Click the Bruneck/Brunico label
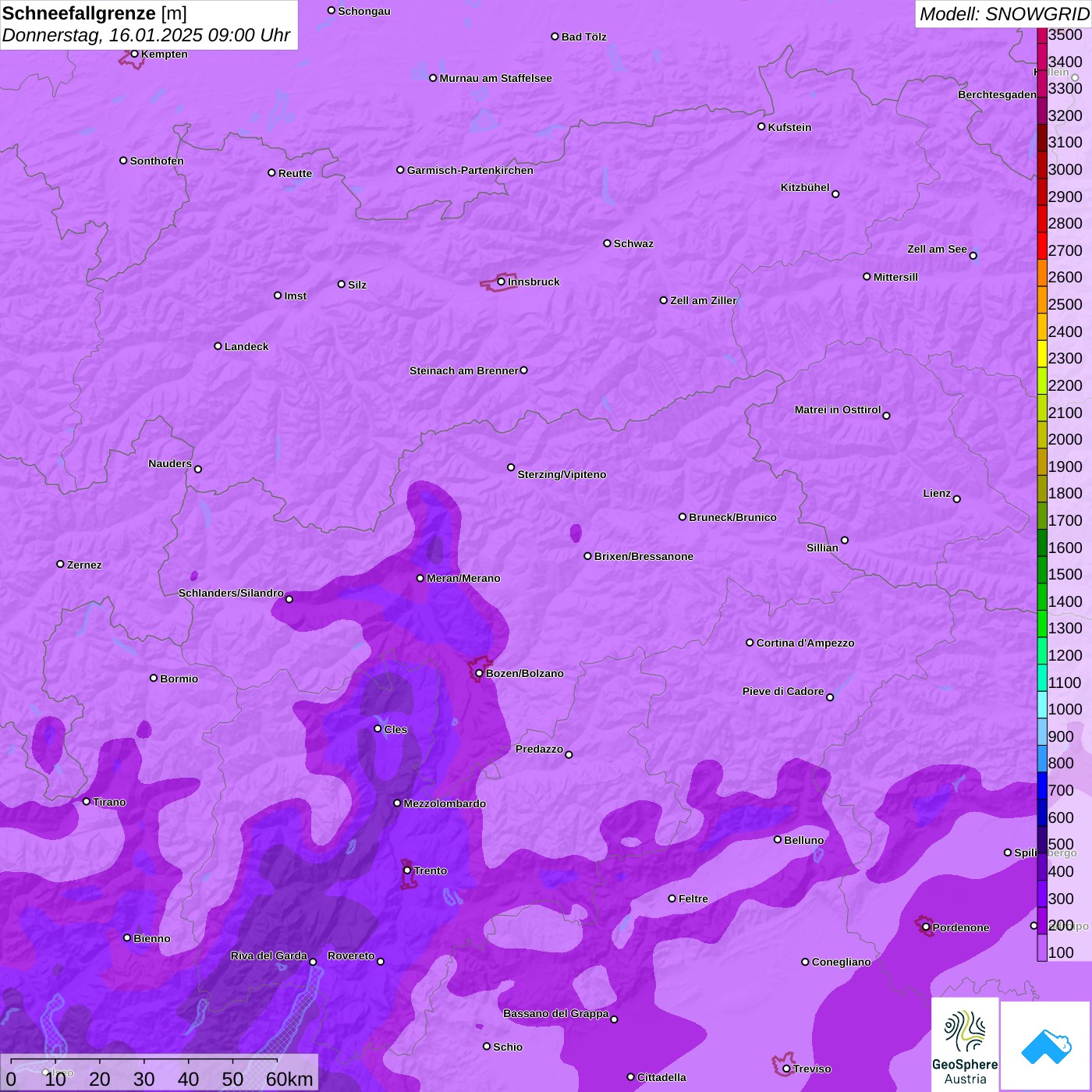Image resolution: width=1092 pixels, height=1092 pixels. tap(732, 517)
